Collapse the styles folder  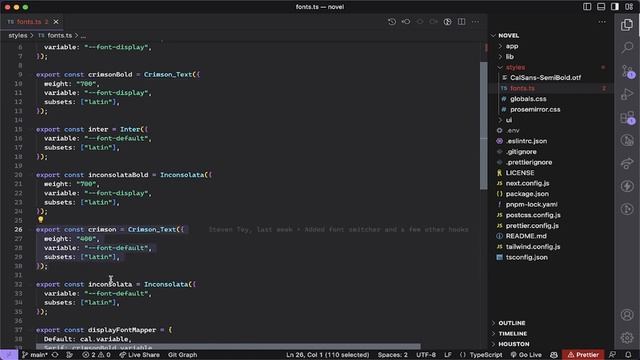(x=516, y=67)
